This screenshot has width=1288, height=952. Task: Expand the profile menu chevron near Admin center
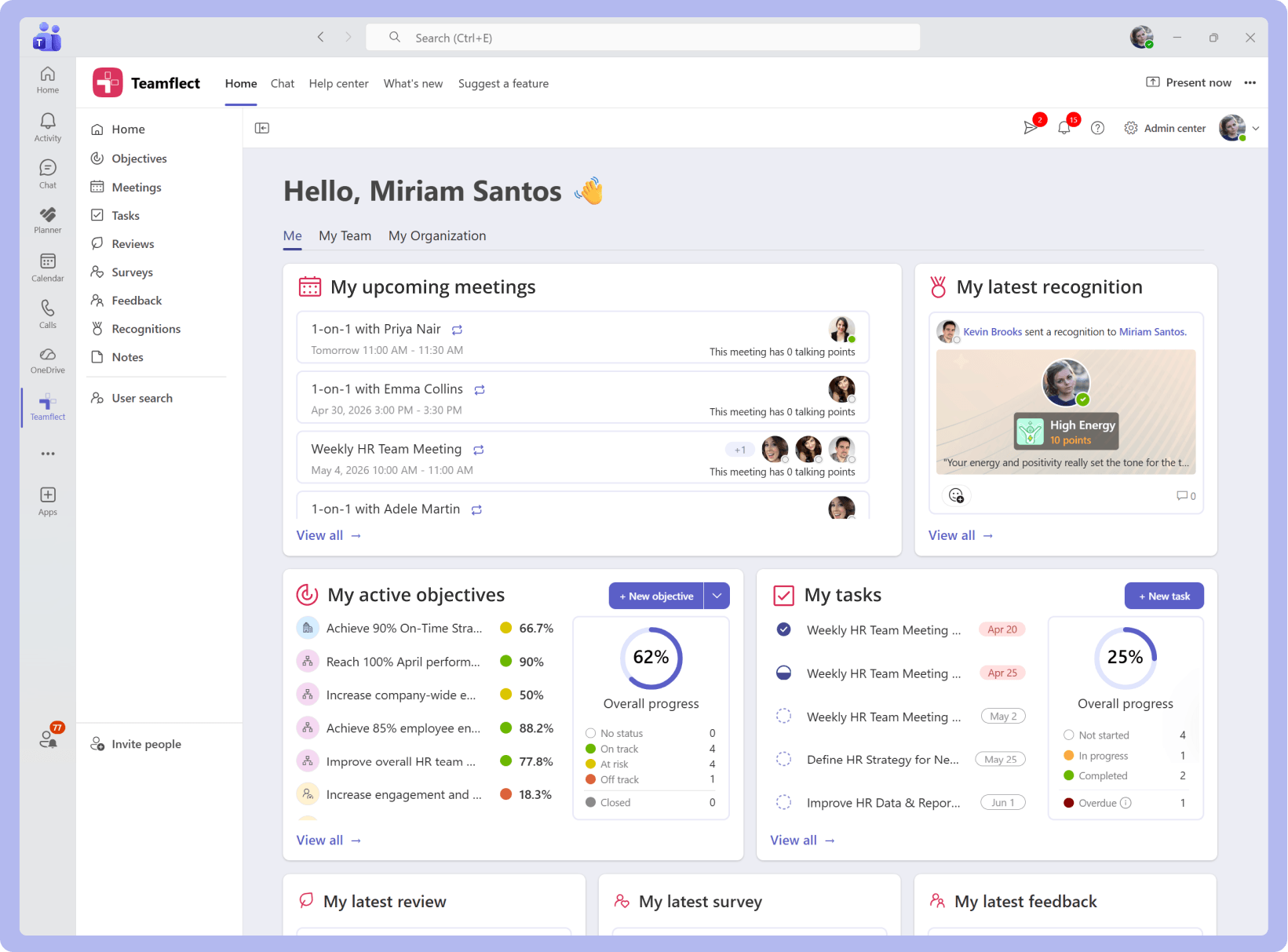pos(1256,128)
